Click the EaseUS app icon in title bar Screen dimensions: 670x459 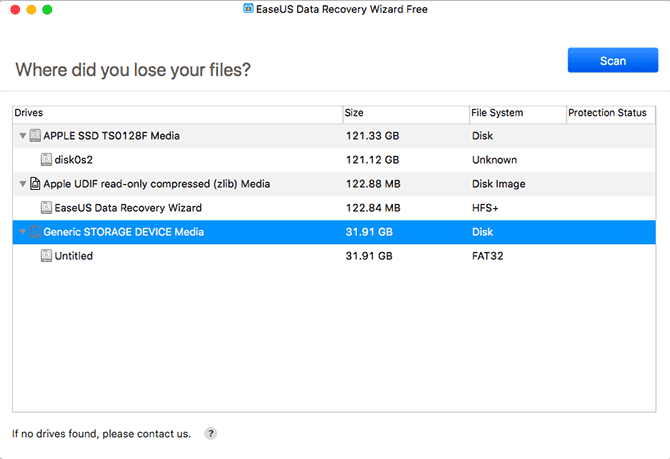click(x=248, y=9)
